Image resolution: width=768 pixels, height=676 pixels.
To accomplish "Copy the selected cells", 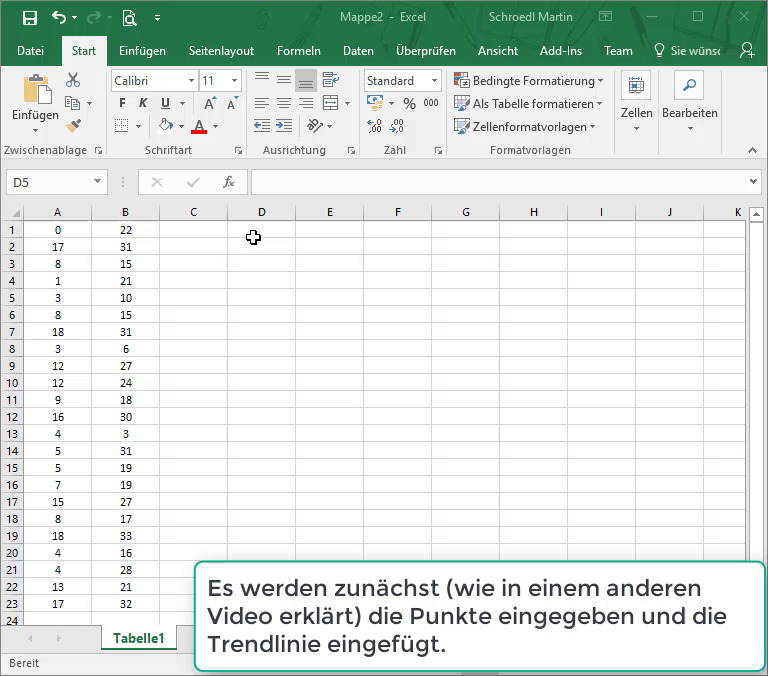I will click(x=72, y=103).
